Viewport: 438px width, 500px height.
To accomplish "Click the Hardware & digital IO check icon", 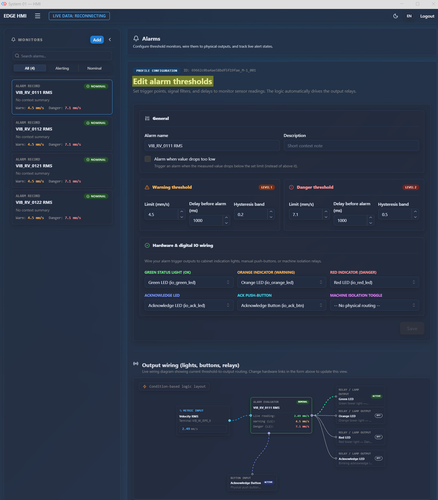I will point(147,245).
